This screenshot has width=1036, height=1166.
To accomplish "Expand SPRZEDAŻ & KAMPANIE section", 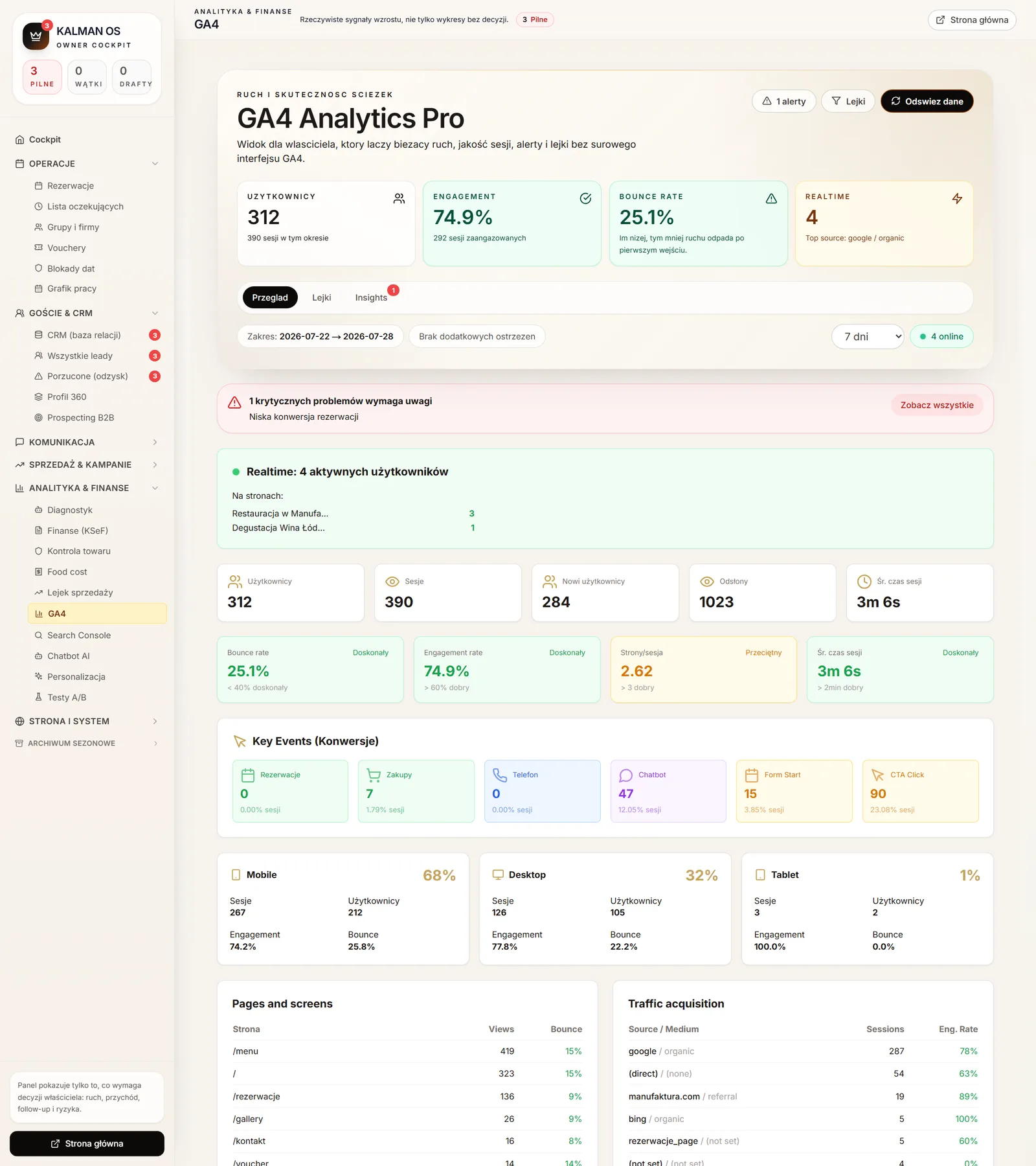I will (x=87, y=465).
